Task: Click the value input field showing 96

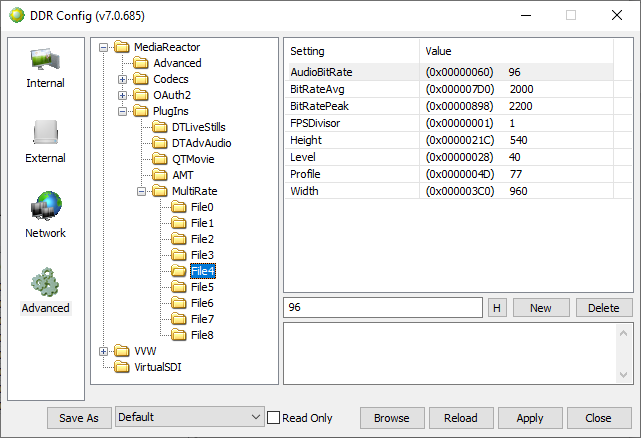Action: point(383,307)
